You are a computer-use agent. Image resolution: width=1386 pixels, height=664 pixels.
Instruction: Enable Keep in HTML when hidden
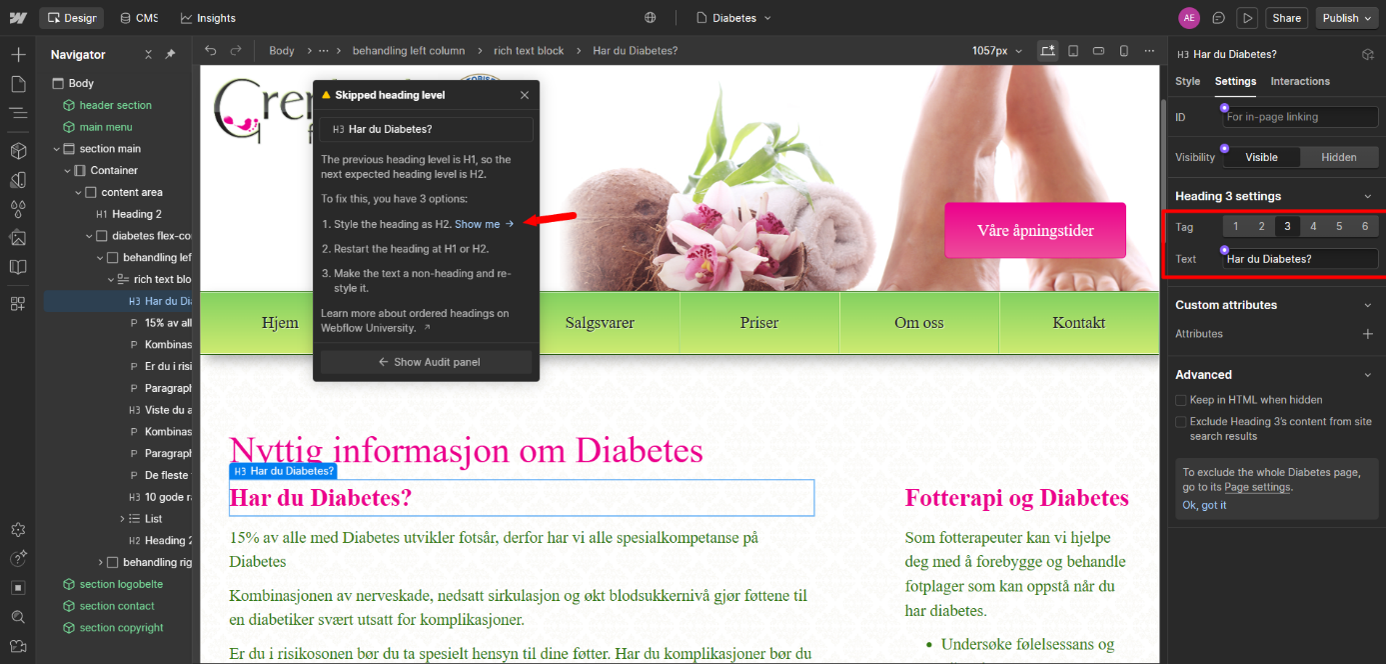(x=1181, y=400)
